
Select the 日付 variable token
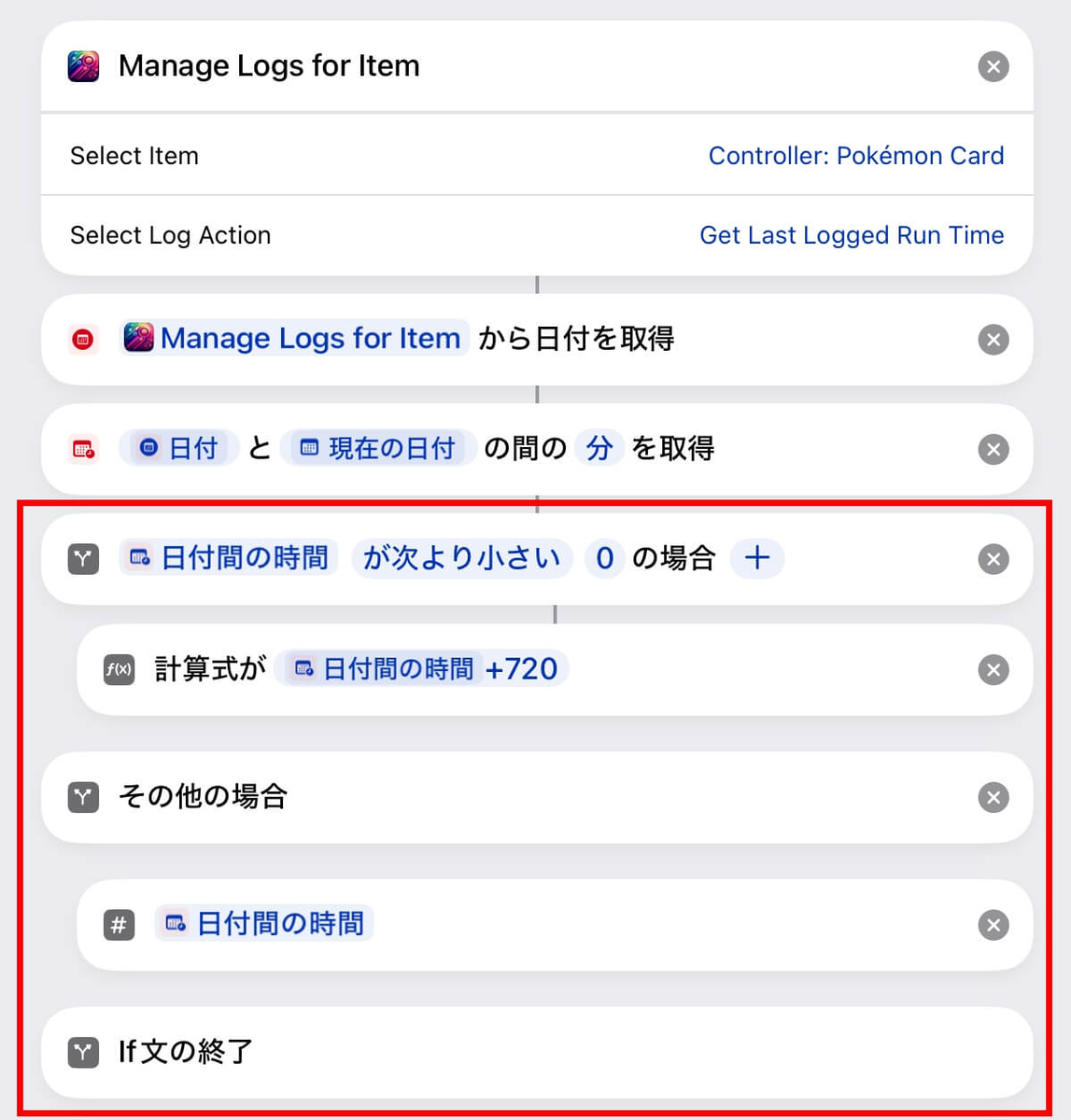[179, 448]
